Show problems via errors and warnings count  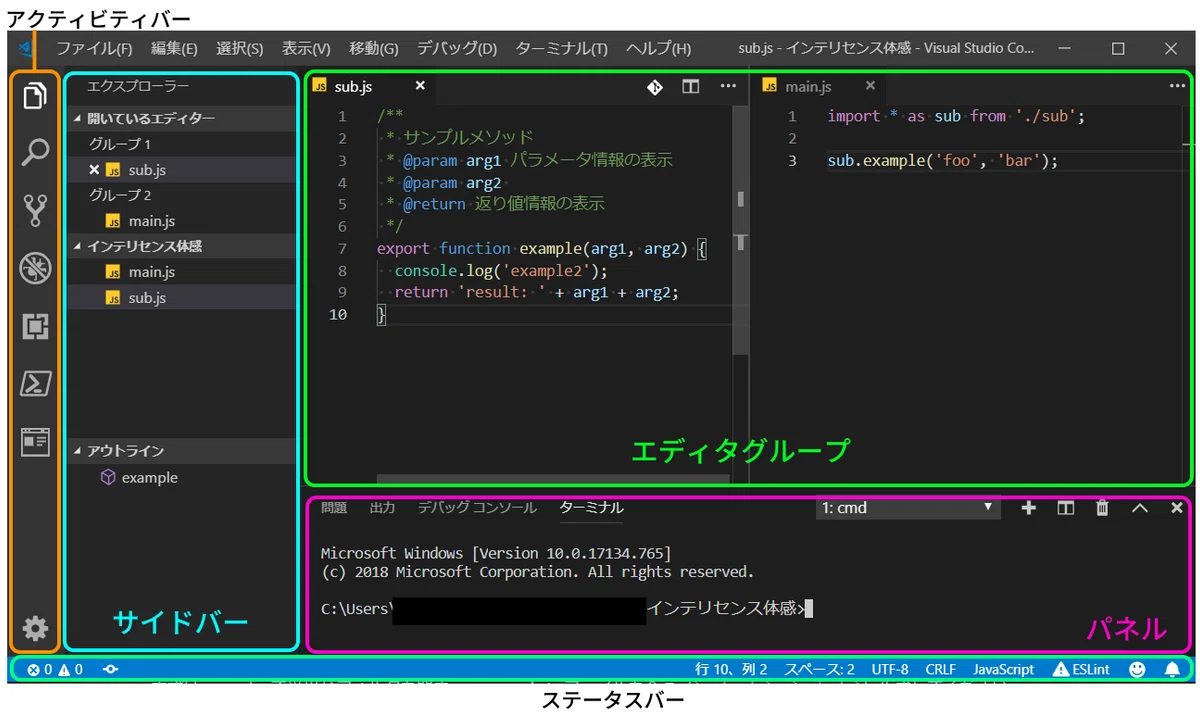[55, 669]
